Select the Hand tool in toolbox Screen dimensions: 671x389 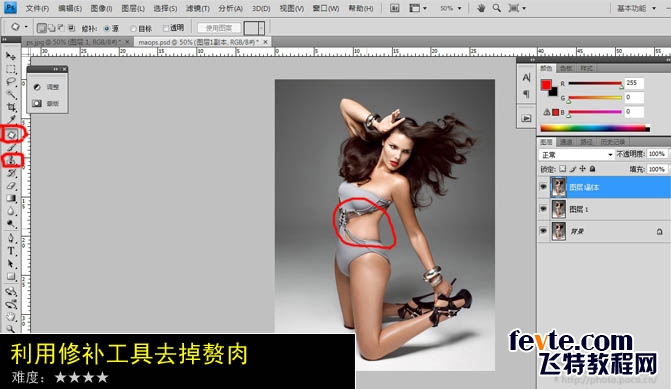click(x=11, y=317)
